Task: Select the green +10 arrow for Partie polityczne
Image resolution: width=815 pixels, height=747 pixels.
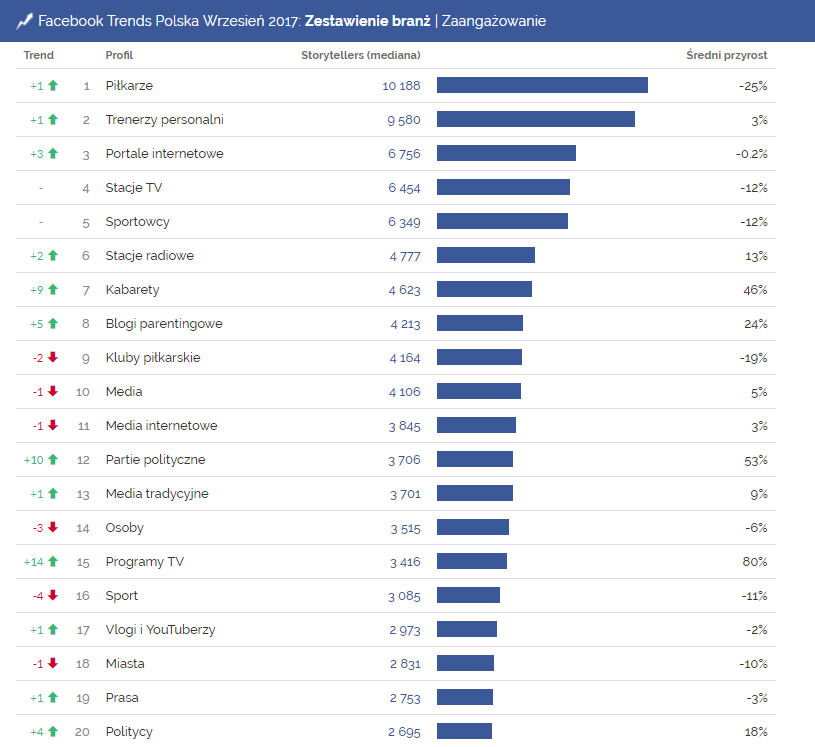Action: click(x=53, y=460)
